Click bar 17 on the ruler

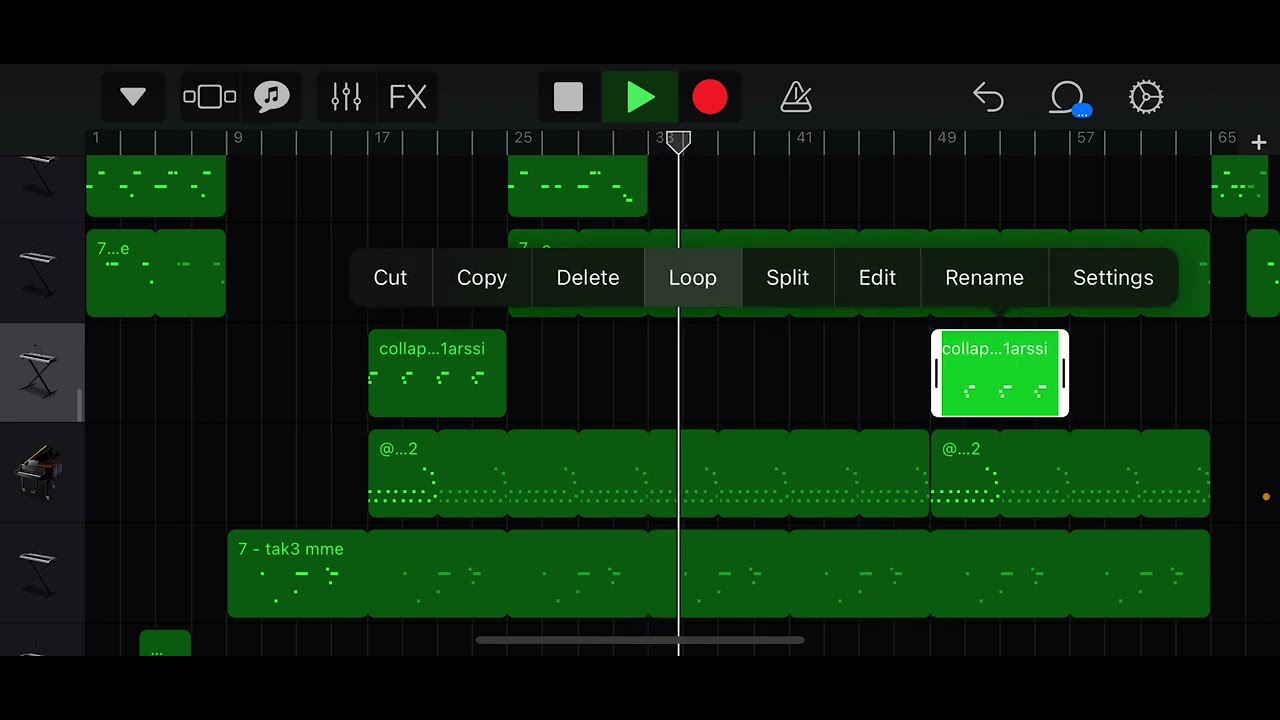381,138
